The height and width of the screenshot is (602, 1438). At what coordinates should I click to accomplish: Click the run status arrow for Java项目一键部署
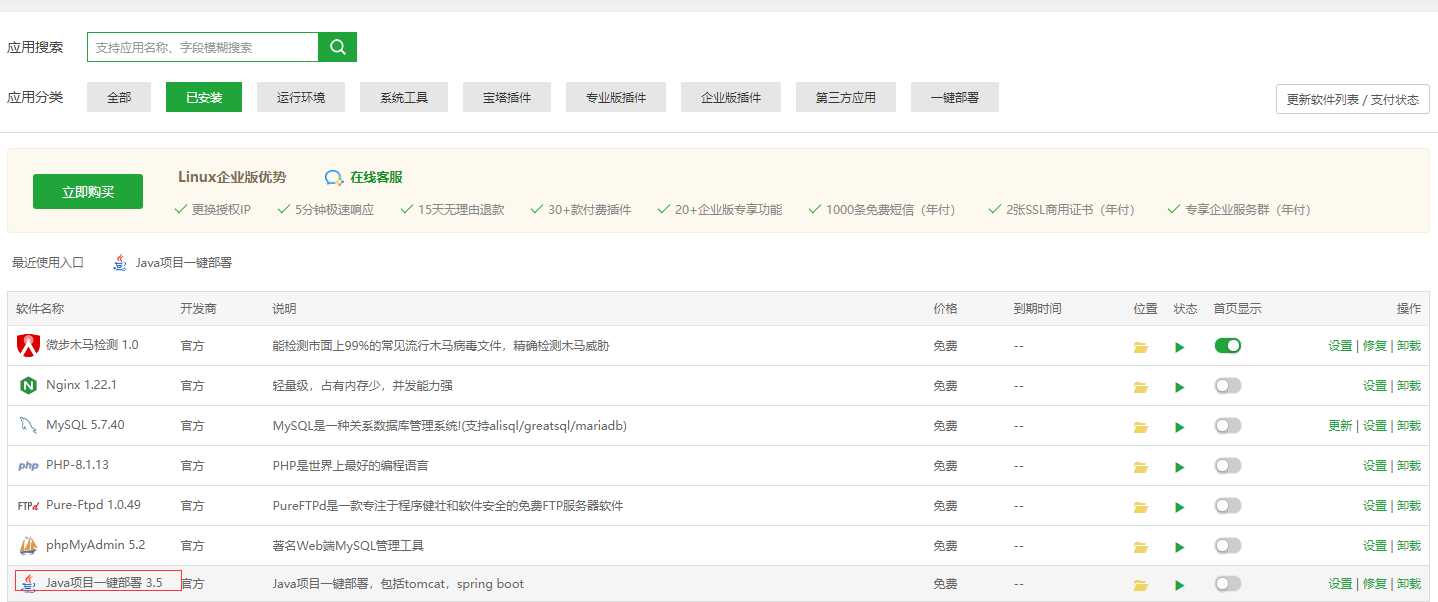(x=1180, y=585)
